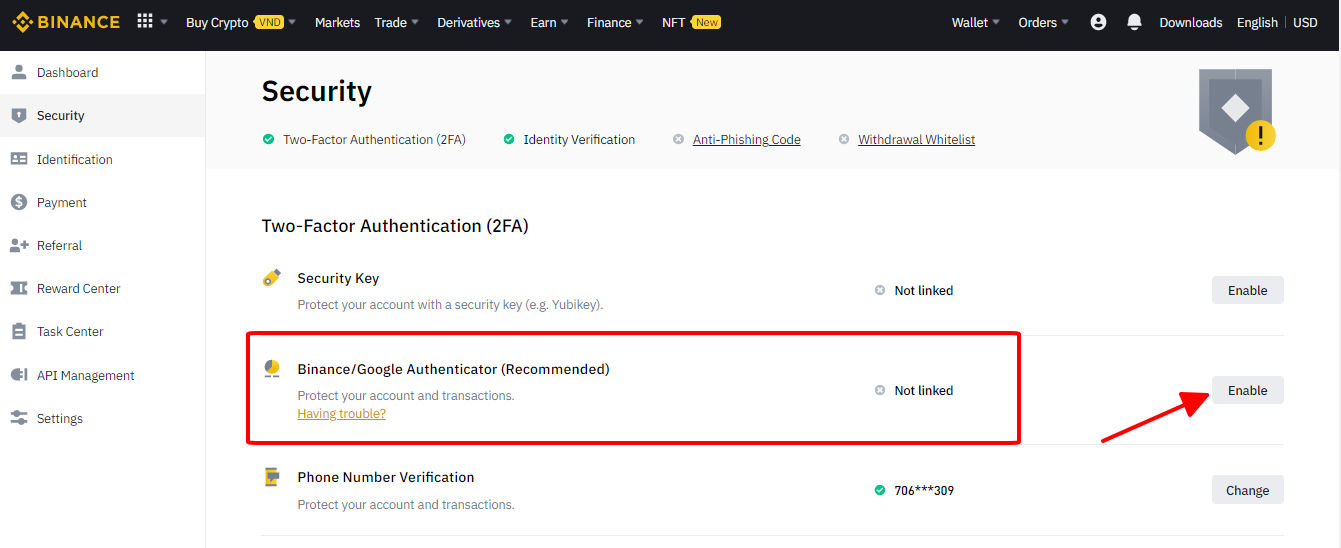Screen dimensions: 1341x548
Task: Open the Markets menu item
Action: tap(337, 22)
